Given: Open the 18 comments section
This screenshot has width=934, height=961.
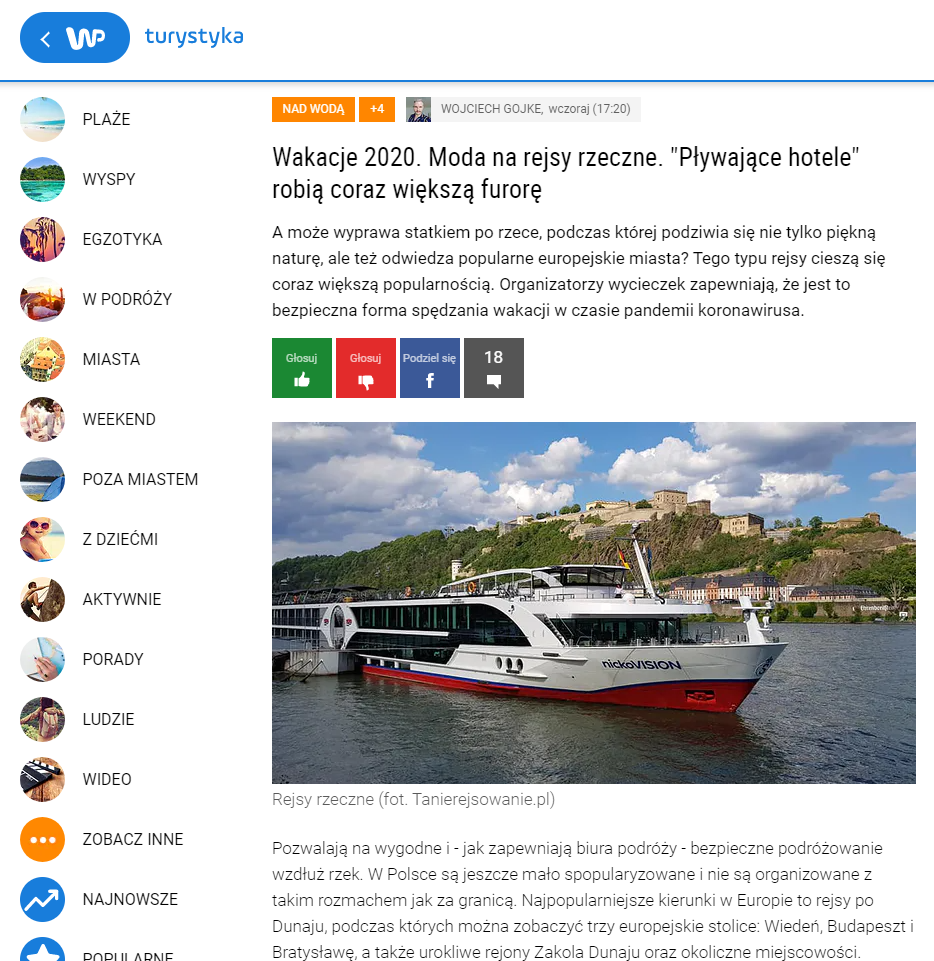Looking at the screenshot, I should 493,368.
